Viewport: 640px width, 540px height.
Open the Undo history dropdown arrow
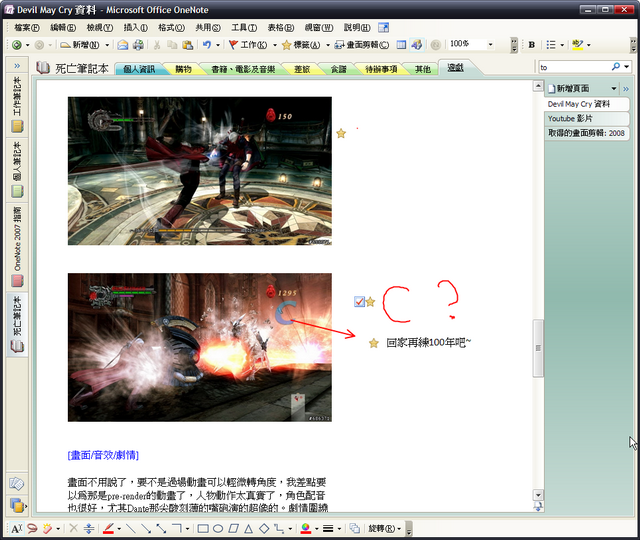[x=218, y=45]
